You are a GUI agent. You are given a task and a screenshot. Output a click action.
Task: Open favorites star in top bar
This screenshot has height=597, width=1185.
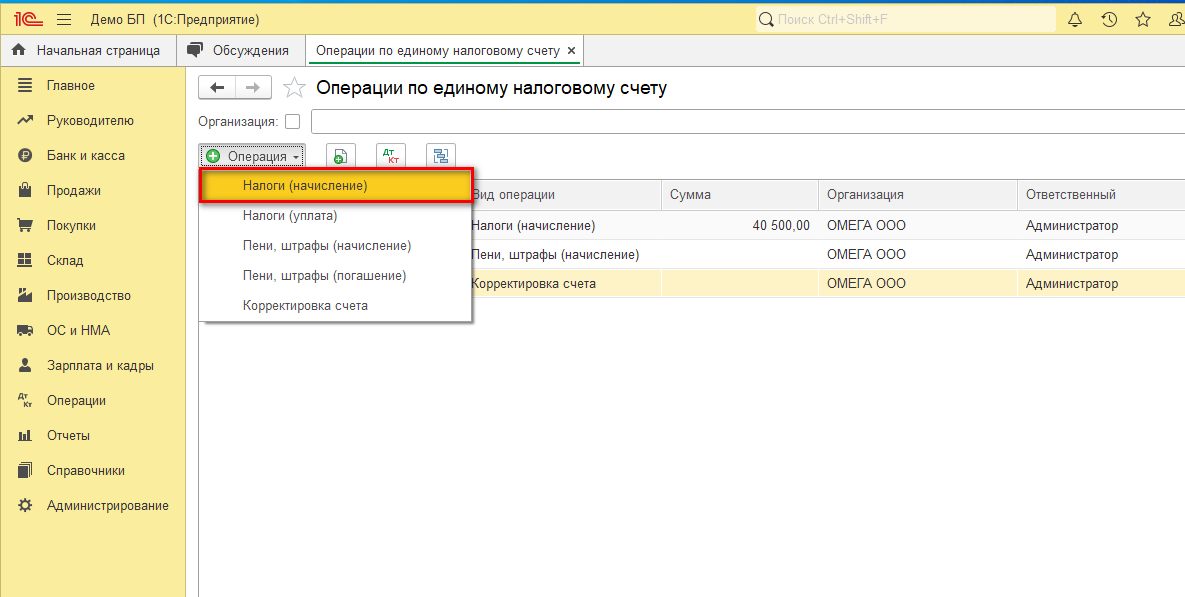pos(1143,20)
